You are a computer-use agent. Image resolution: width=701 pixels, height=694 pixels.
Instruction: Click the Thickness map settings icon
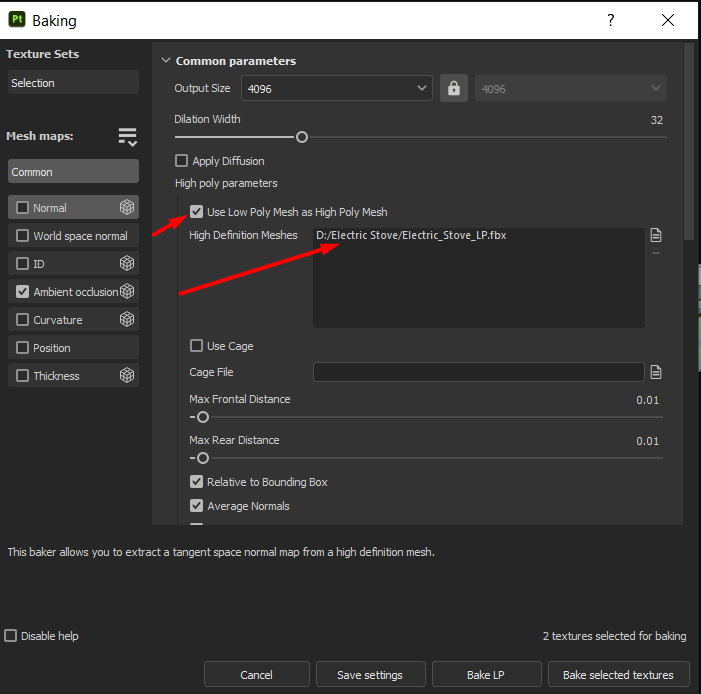(127, 376)
